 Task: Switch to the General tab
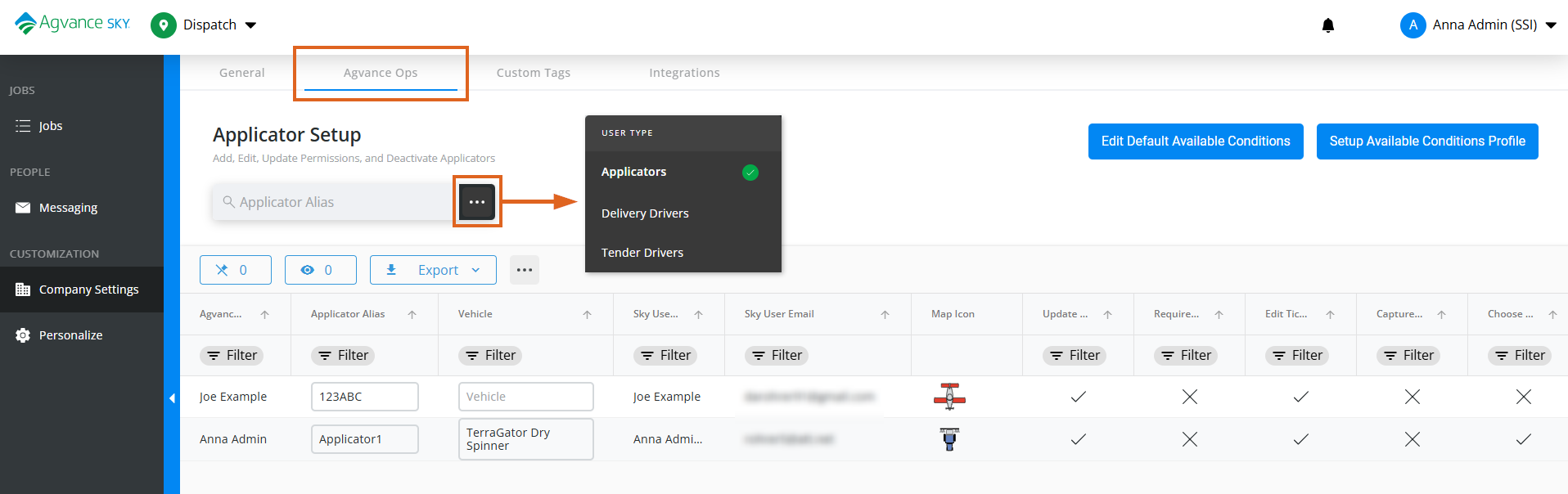(241, 73)
